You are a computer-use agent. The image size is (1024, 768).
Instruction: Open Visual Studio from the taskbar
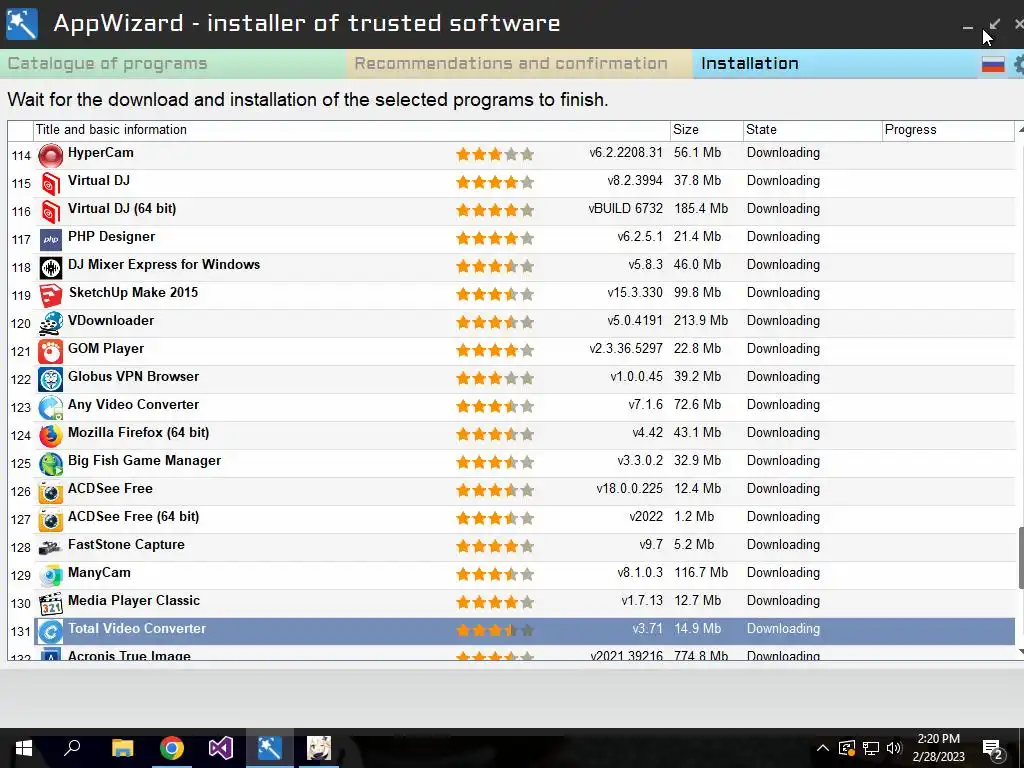pyautogui.click(x=221, y=748)
